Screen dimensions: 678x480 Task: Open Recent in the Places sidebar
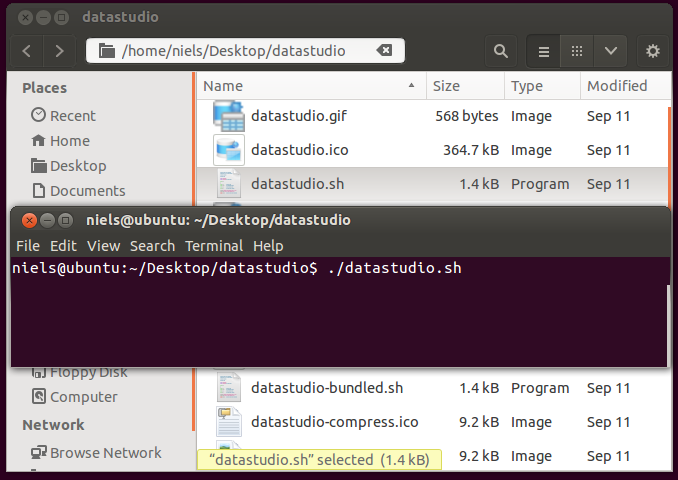click(x=72, y=116)
